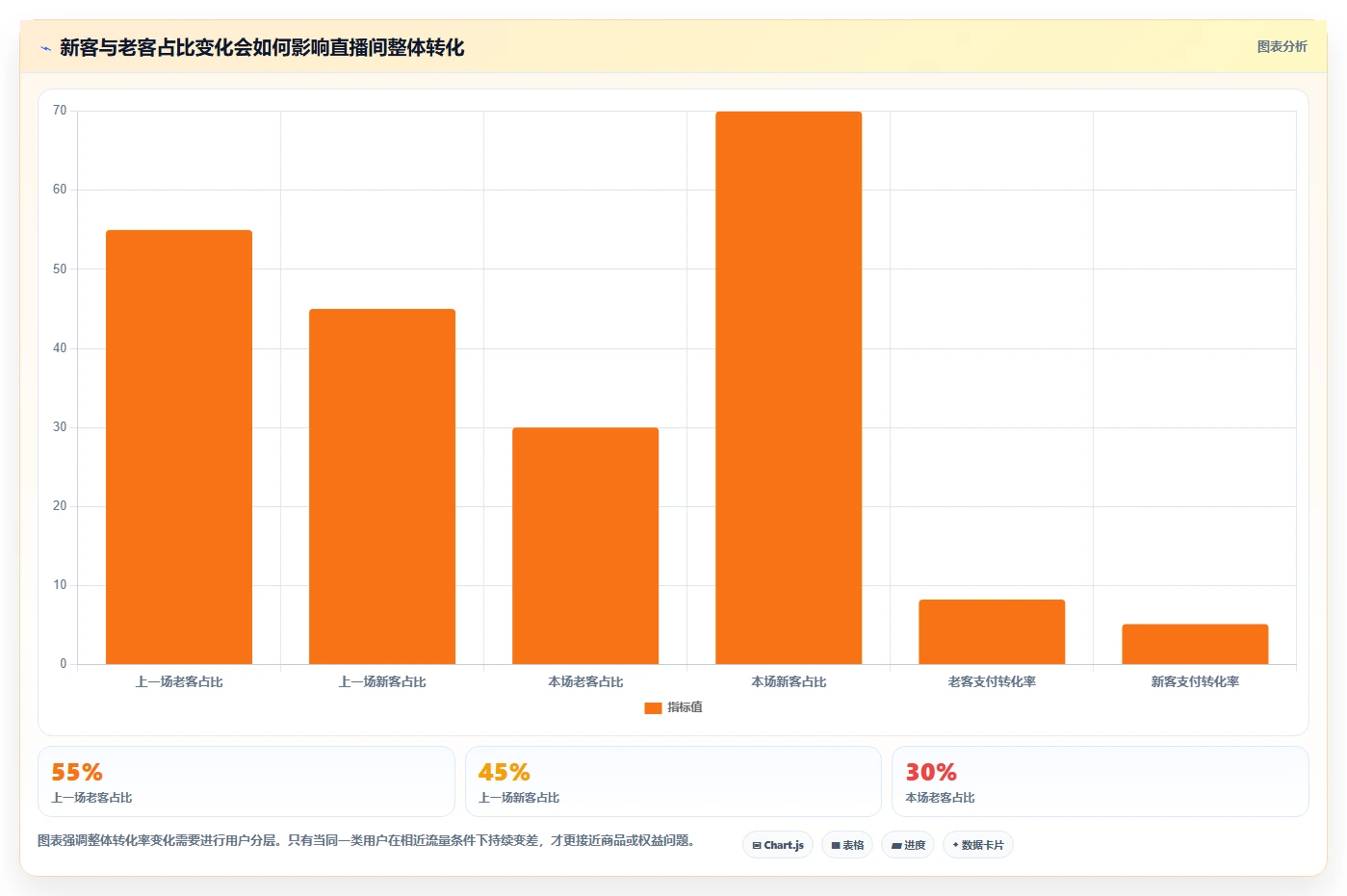Screen dimensions: 1347x896
Task: Click the title 新客与老客占比变化会如何影响直播间整体转化
Action: coord(262,47)
